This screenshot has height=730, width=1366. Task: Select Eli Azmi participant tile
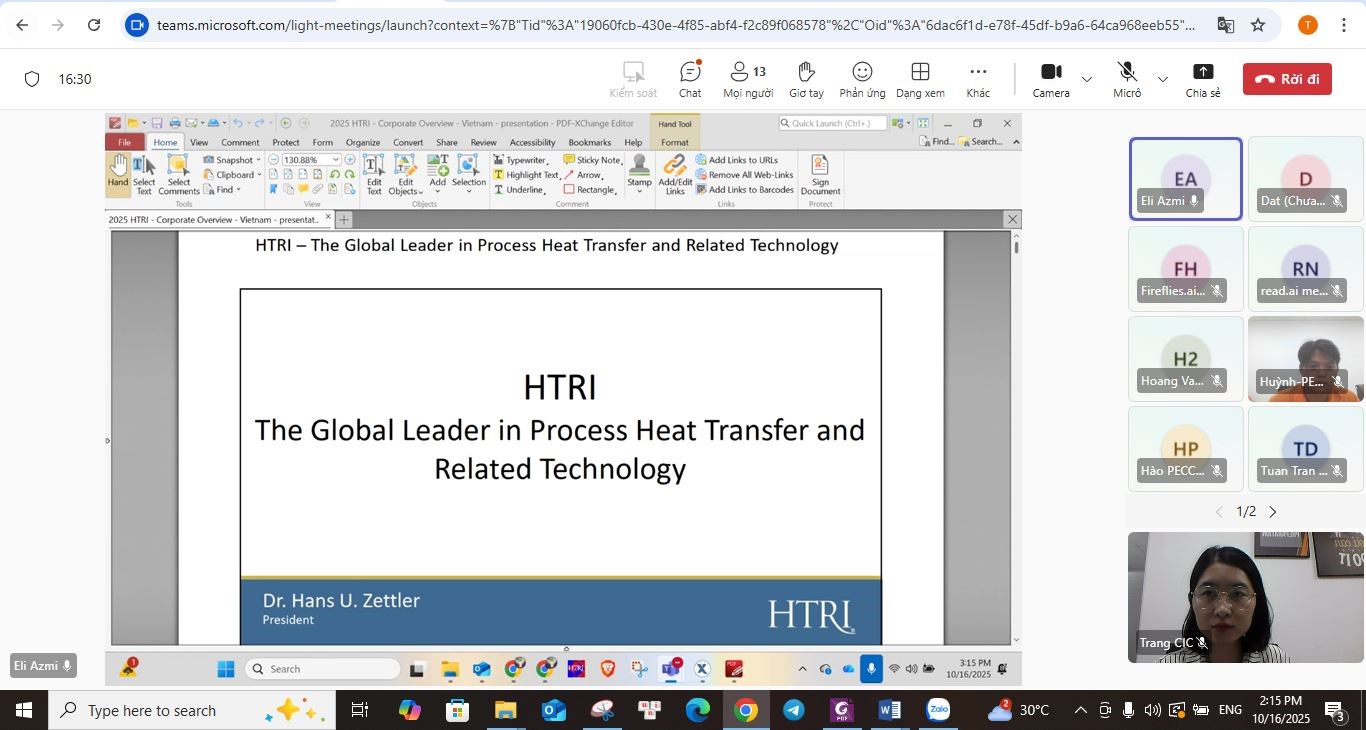pyautogui.click(x=1185, y=179)
